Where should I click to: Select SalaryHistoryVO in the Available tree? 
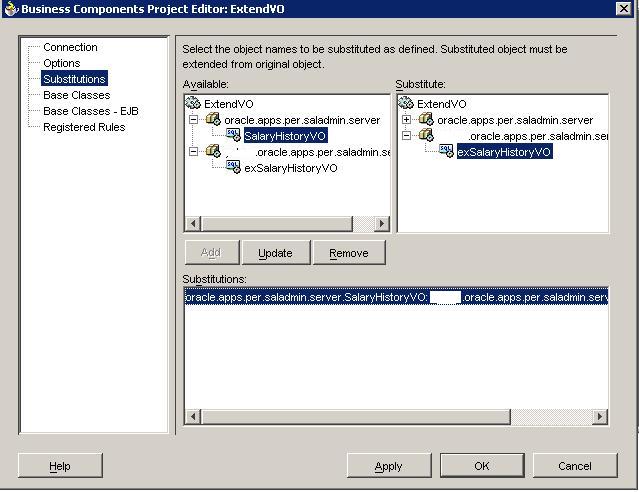click(285, 136)
